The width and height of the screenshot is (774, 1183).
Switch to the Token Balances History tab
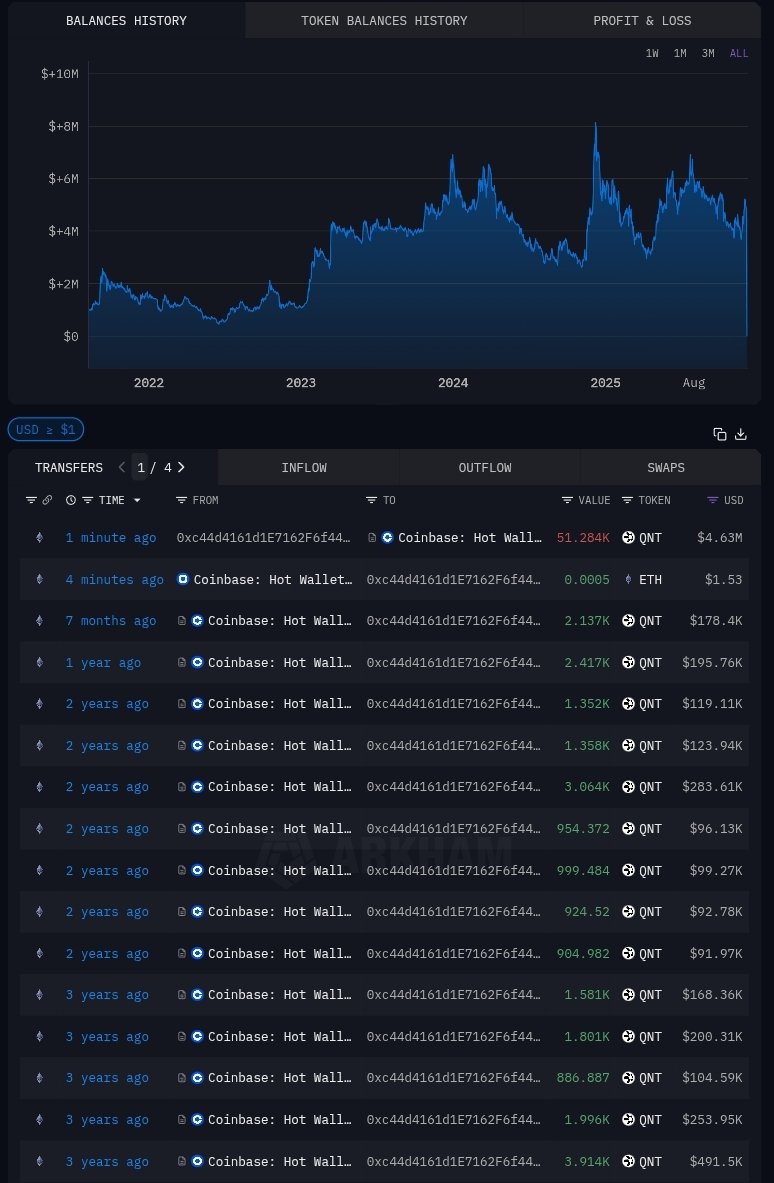point(384,20)
